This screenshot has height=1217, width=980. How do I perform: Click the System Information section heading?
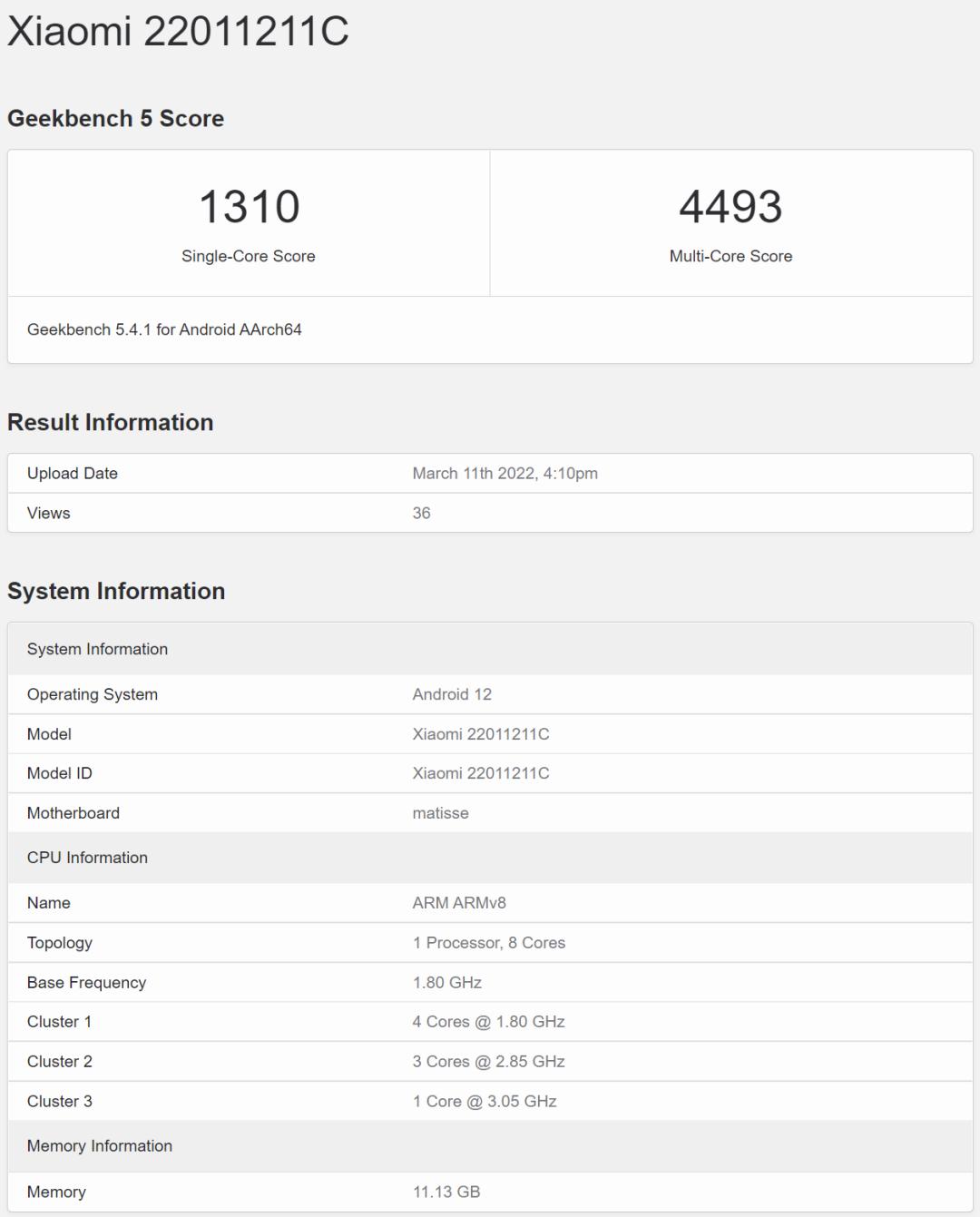click(116, 591)
